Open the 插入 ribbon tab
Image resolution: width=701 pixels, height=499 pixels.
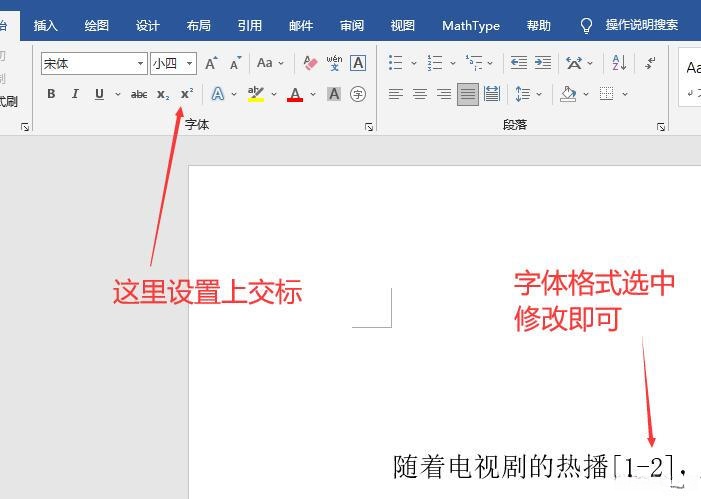click(x=46, y=25)
